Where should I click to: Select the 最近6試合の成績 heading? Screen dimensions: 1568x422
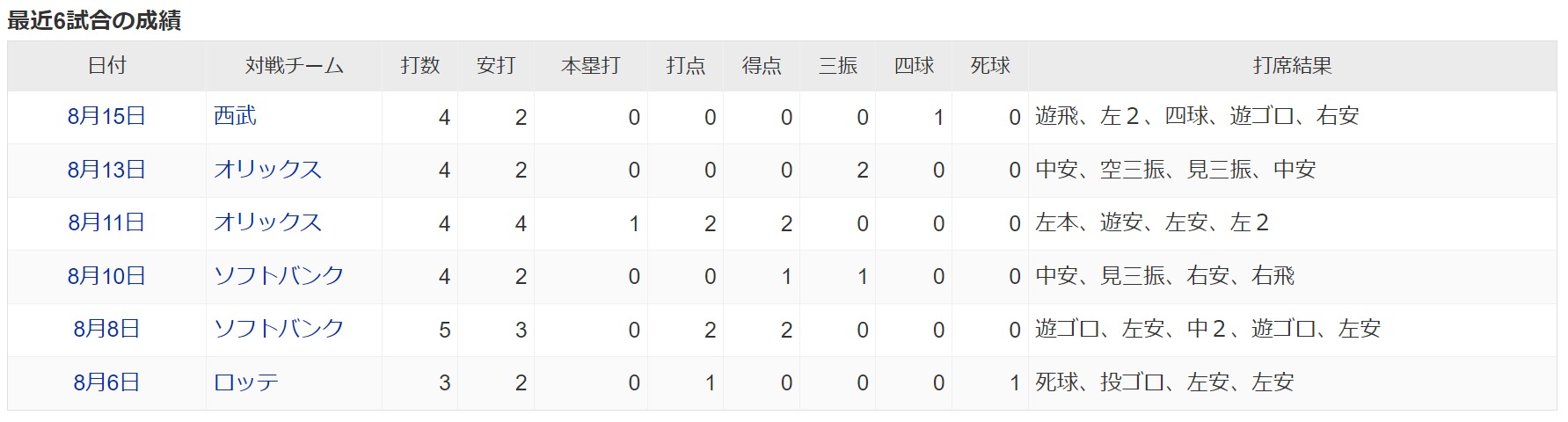tap(94, 20)
